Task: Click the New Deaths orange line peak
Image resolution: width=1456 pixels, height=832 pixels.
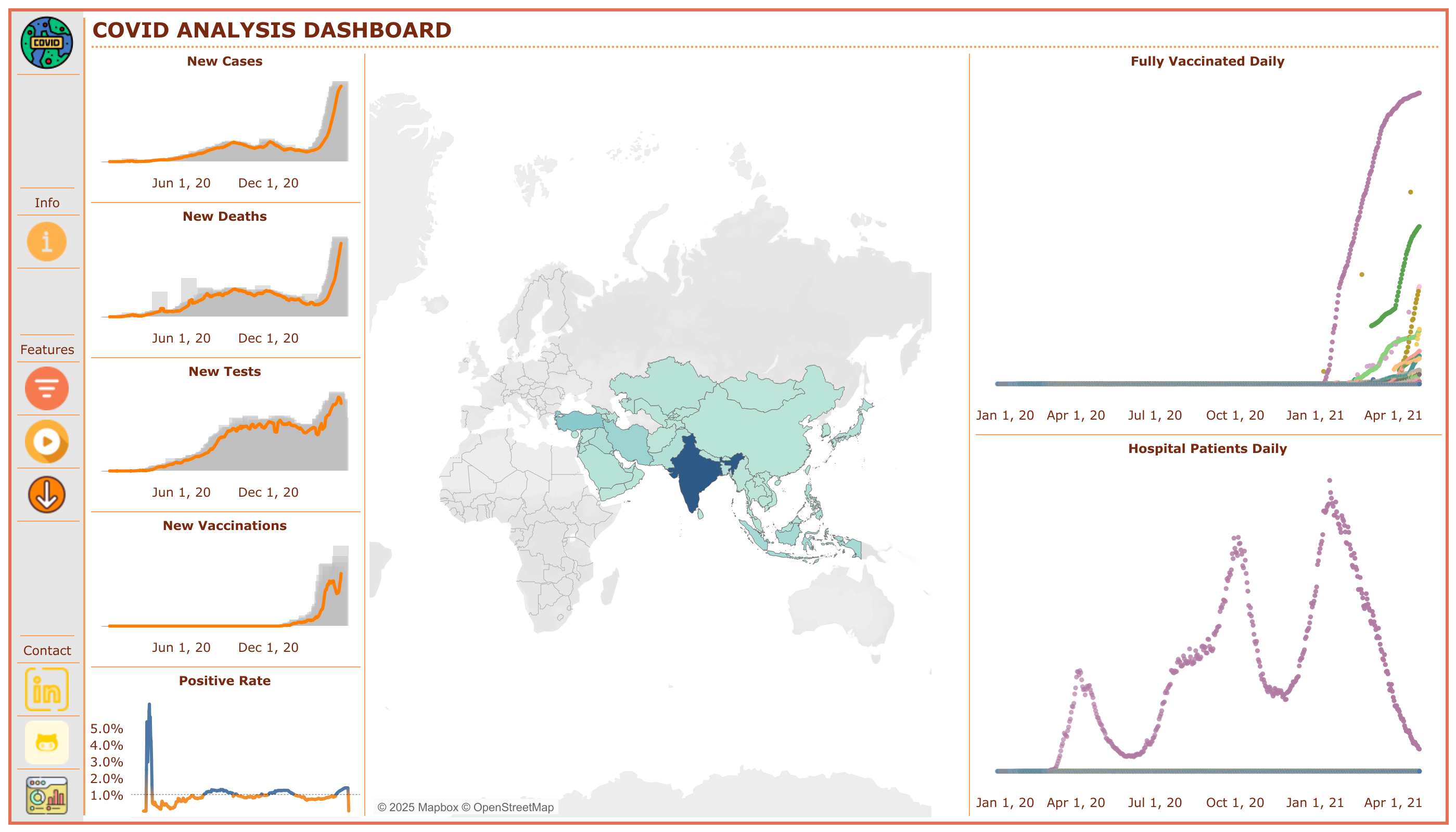Action: 341,244
